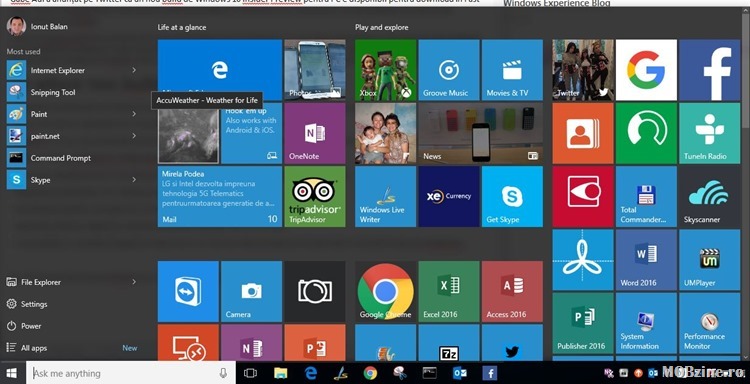
Task: Expand the Skype jump list arrow
Action: pyautogui.click(x=134, y=180)
